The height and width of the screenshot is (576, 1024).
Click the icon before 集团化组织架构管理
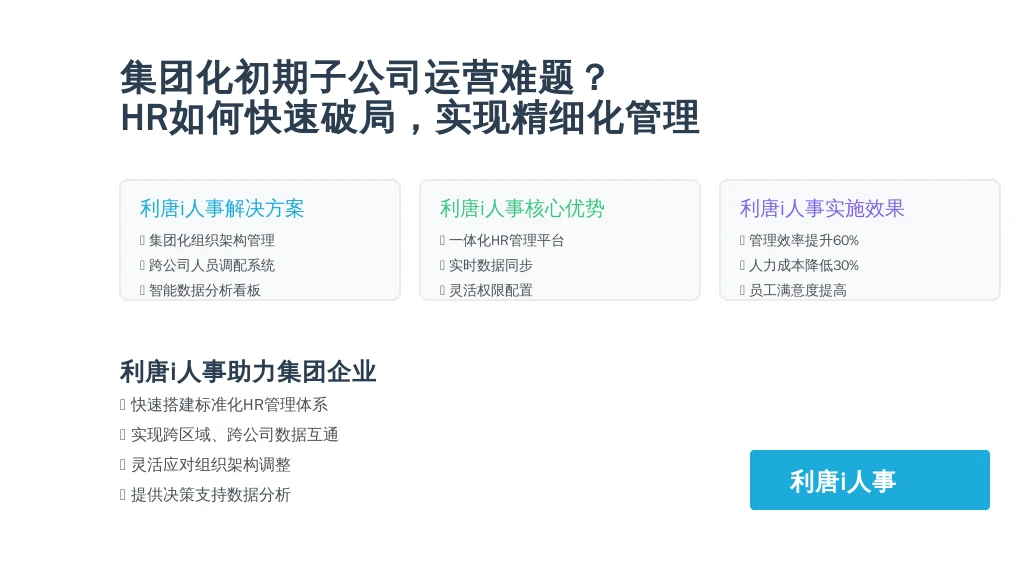pos(142,240)
